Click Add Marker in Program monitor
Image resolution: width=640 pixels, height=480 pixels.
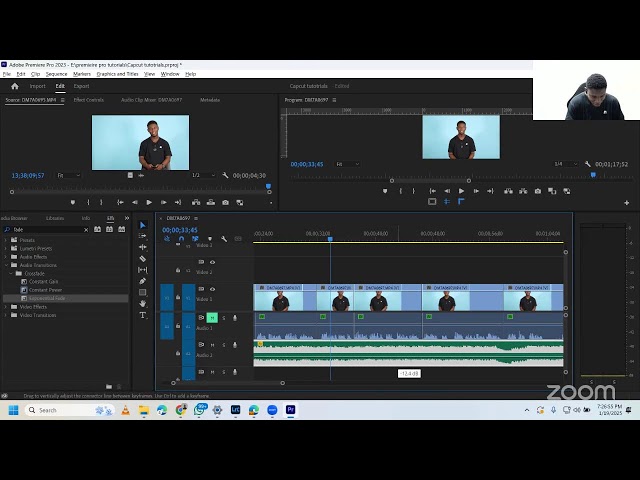click(x=385, y=191)
